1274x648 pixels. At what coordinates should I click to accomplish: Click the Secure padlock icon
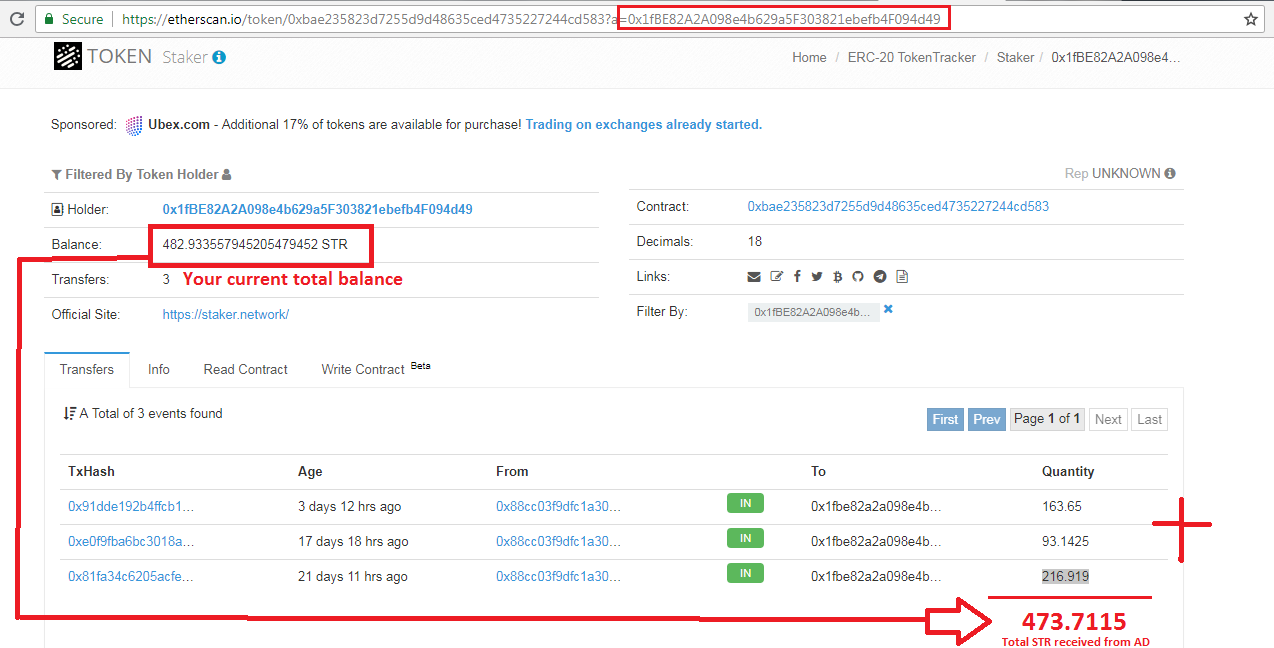(x=48, y=19)
